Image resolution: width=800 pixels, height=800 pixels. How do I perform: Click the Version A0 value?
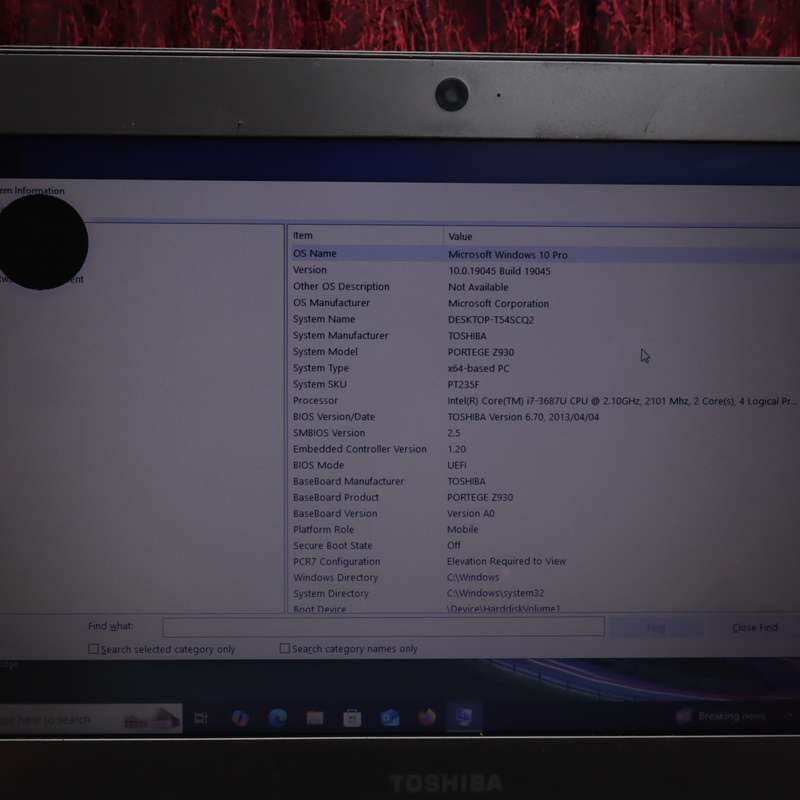470,513
